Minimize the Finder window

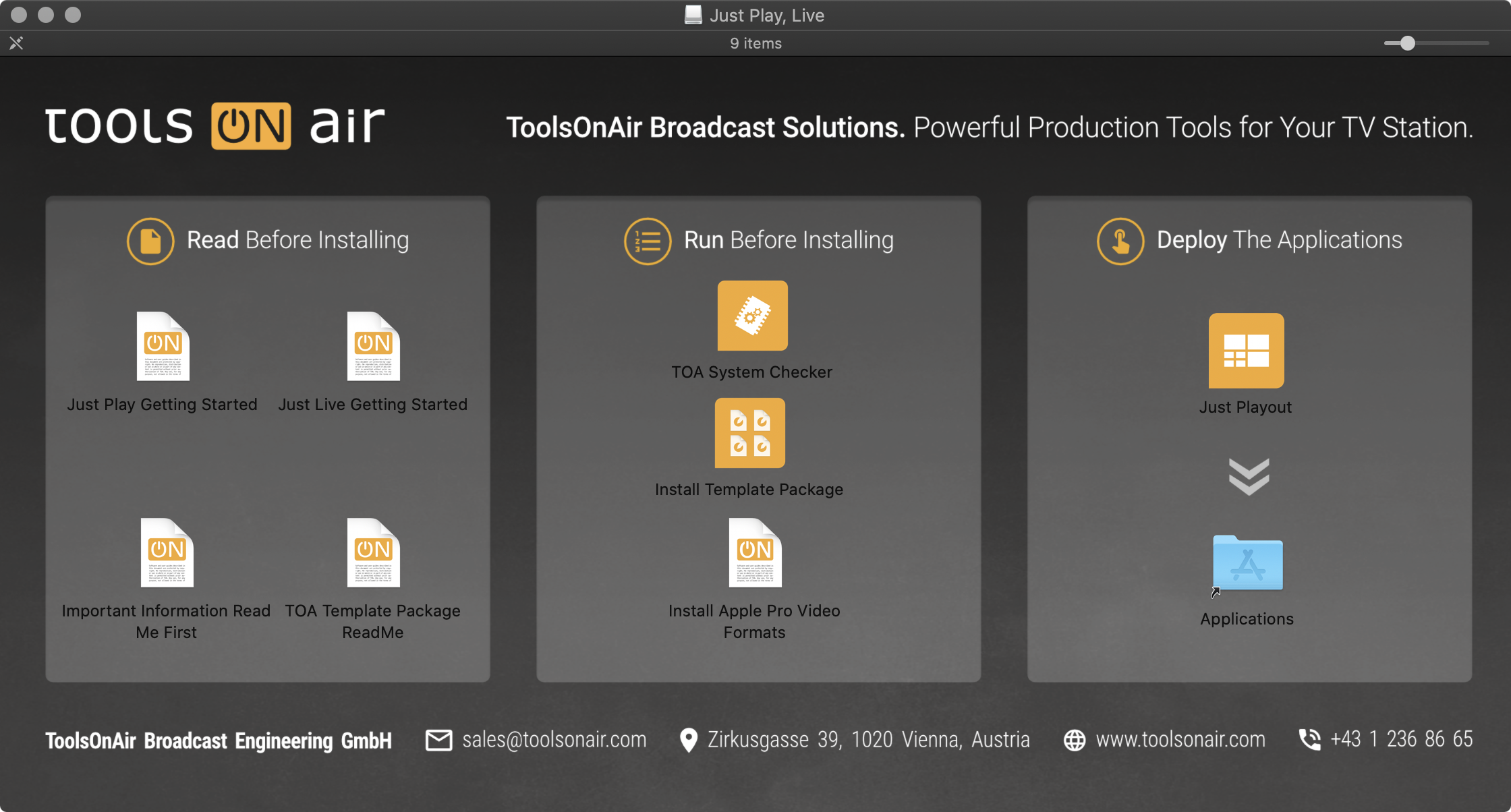pos(46,15)
